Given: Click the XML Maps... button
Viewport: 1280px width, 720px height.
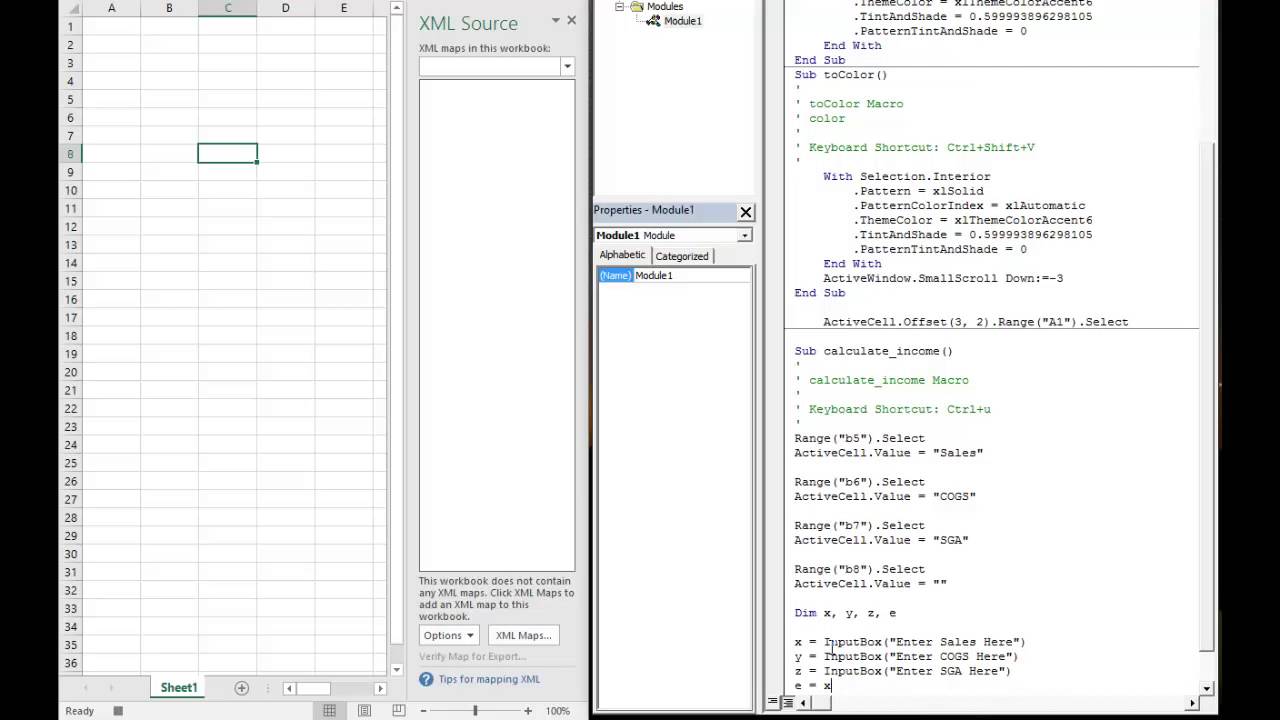Looking at the screenshot, I should tap(524, 635).
